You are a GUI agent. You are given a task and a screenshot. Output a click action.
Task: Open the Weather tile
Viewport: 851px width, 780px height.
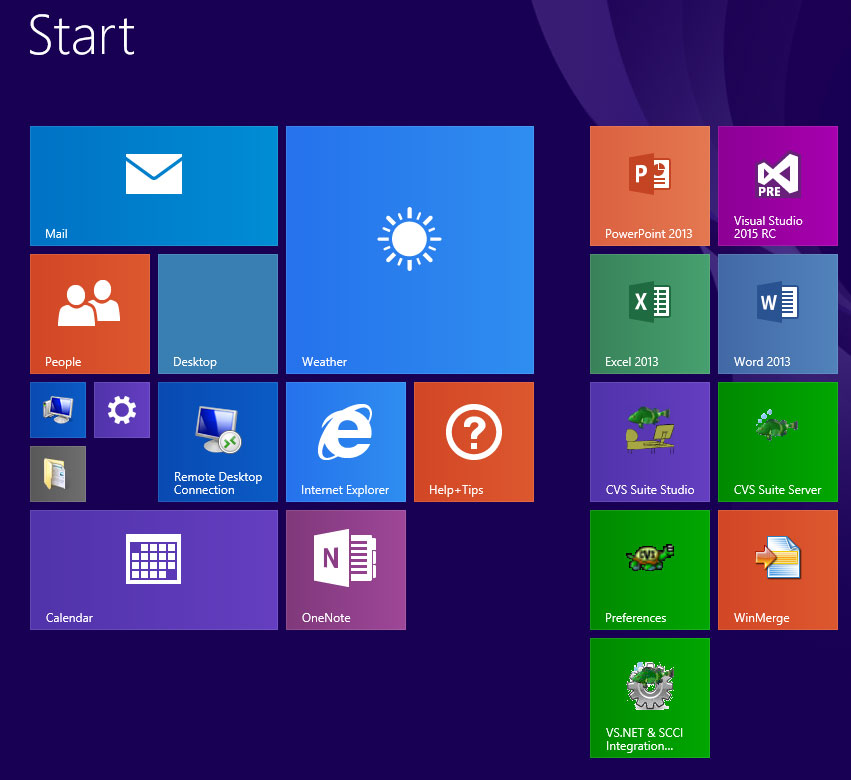pyautogui.click(x=410, y=250)
